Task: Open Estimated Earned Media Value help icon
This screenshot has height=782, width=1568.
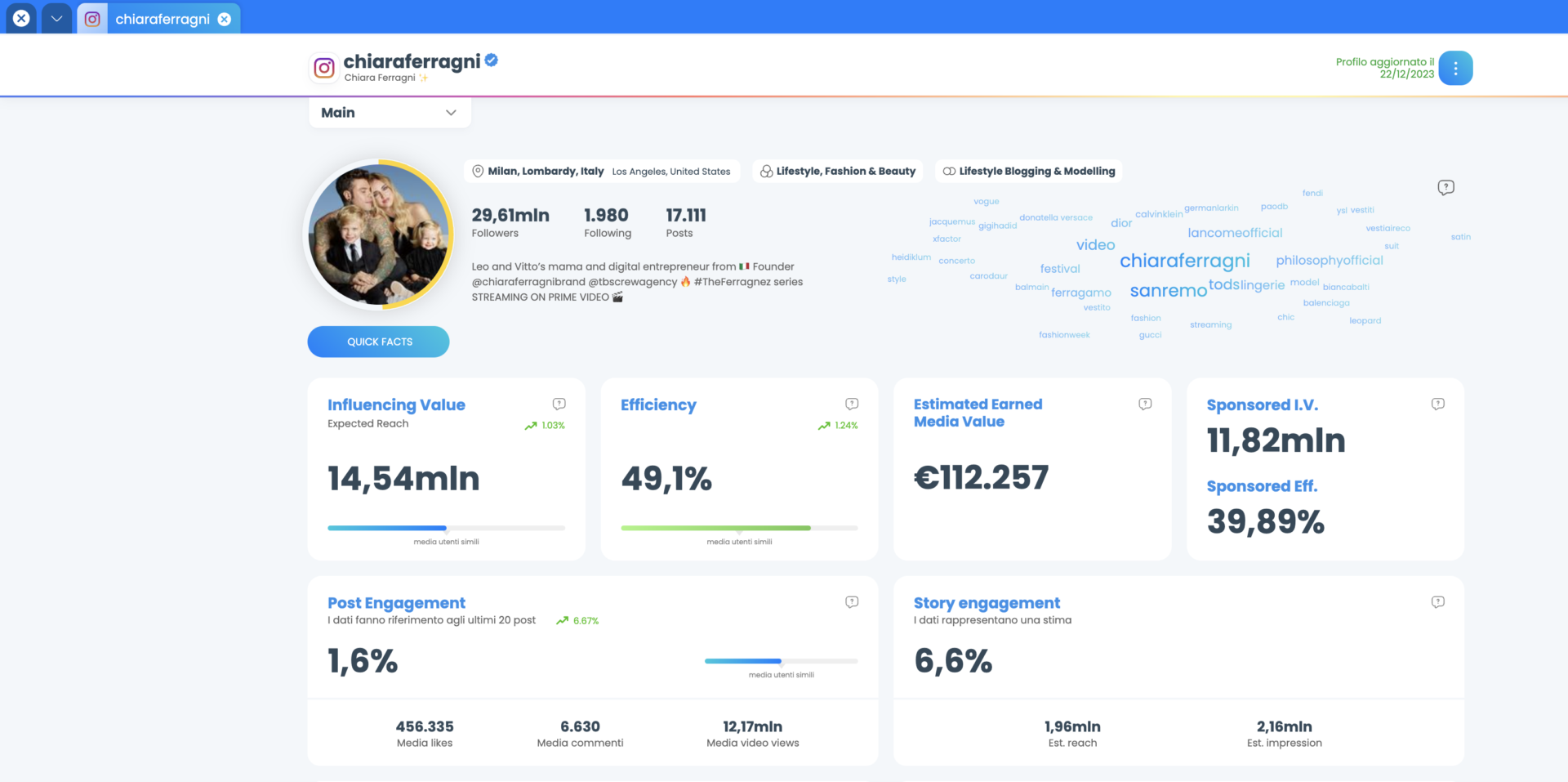Action: pyautogui.click(x=1145, y=404)
